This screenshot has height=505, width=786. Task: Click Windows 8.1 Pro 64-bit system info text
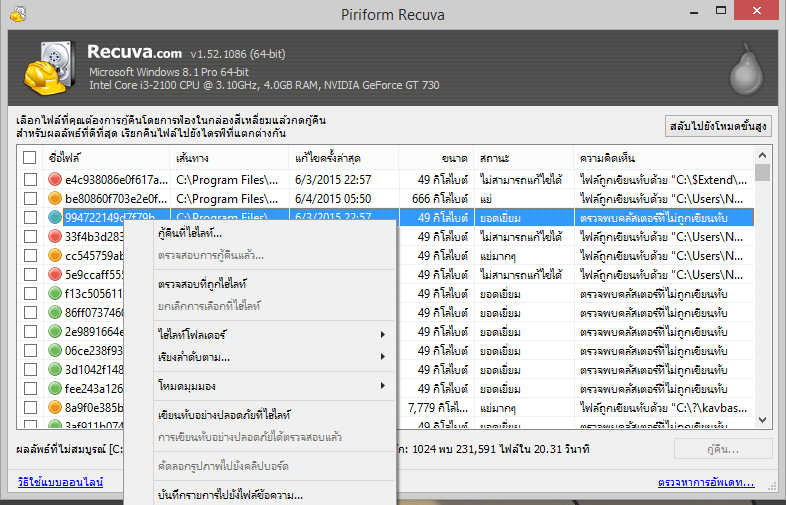(x=169, y=72)
